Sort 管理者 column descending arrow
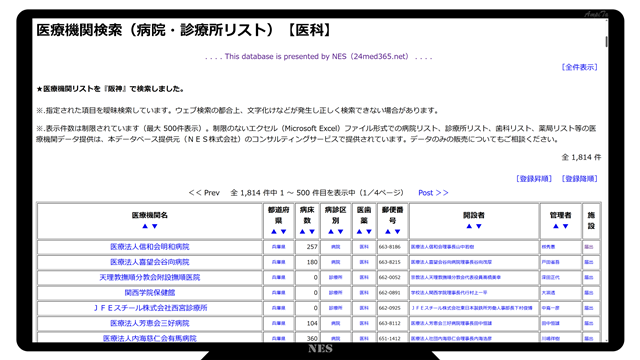 (565, 226)
